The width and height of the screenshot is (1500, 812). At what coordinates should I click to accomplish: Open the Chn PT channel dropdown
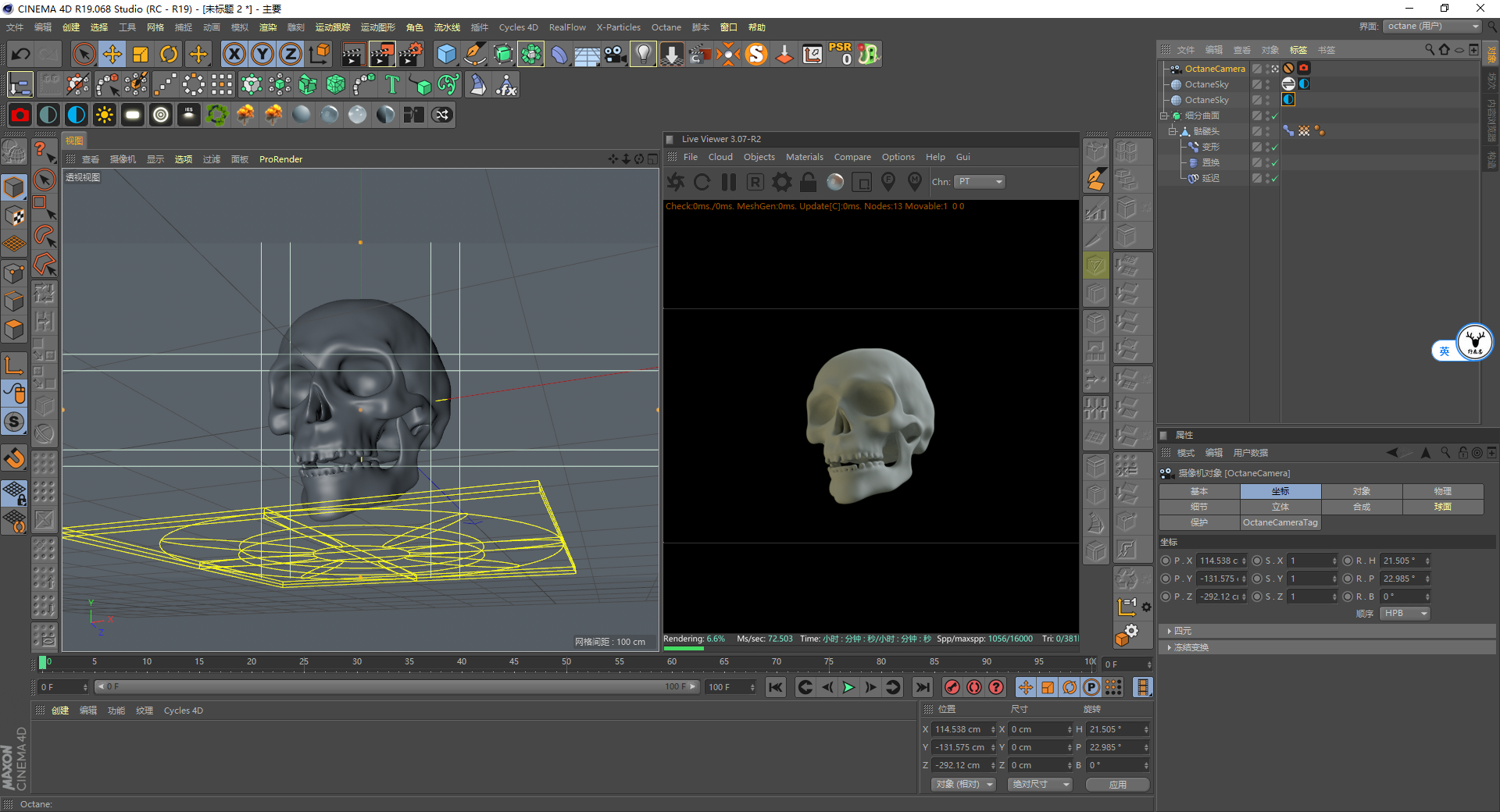tap(979, 182)
